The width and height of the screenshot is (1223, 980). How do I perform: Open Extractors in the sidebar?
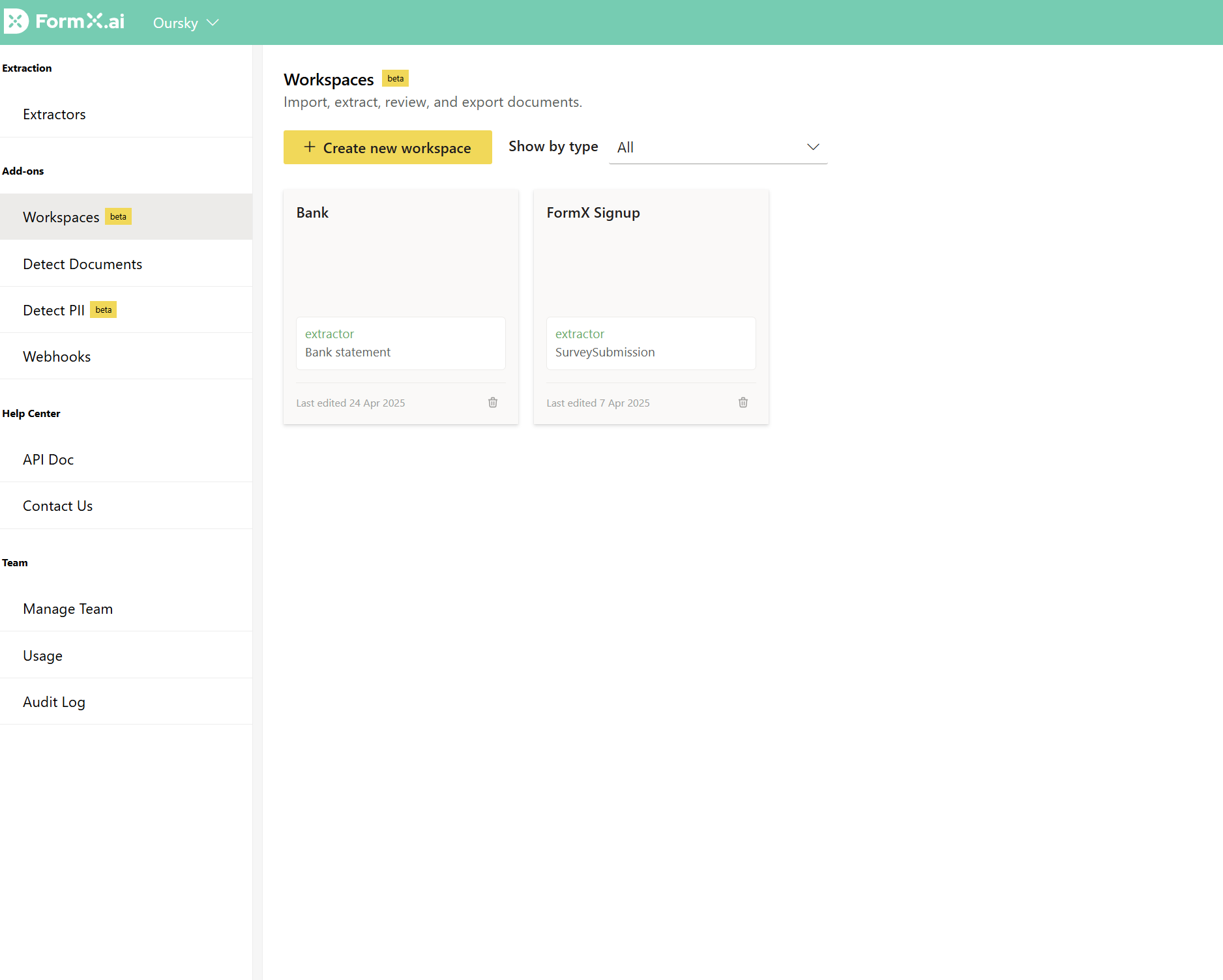point(126,114)
